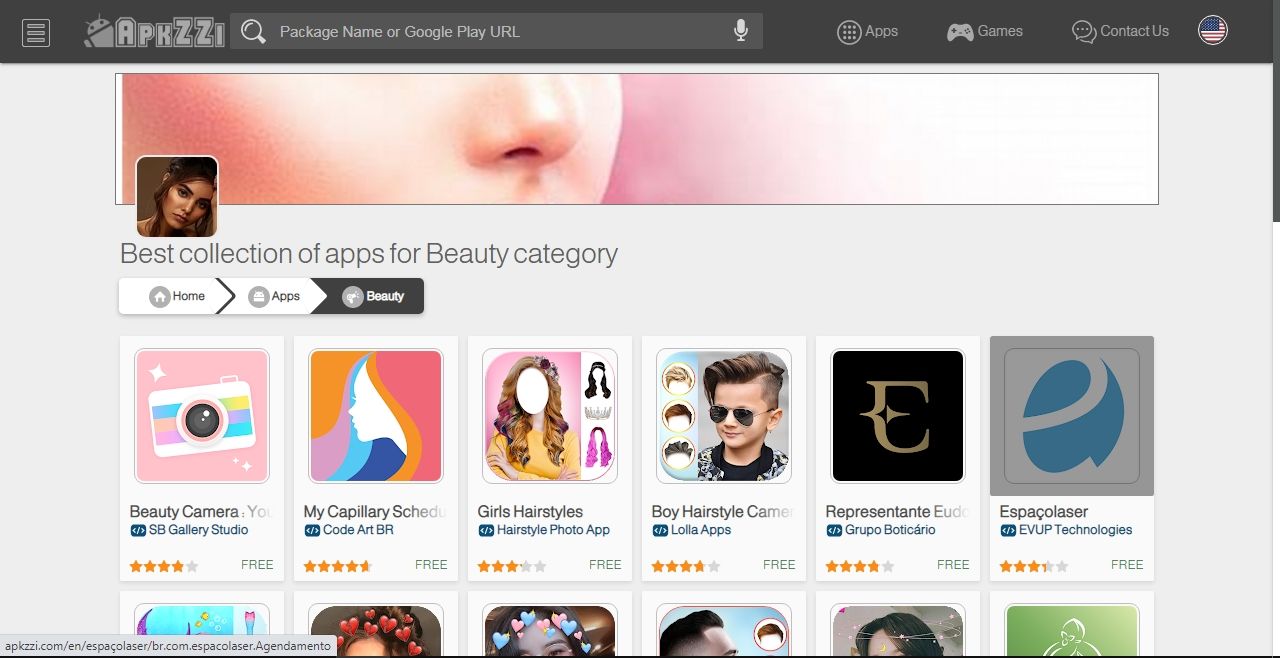The image size is (1280, 658).
Task: Click star rating of Representante Eudora
Action: click(x=860, y=566)
